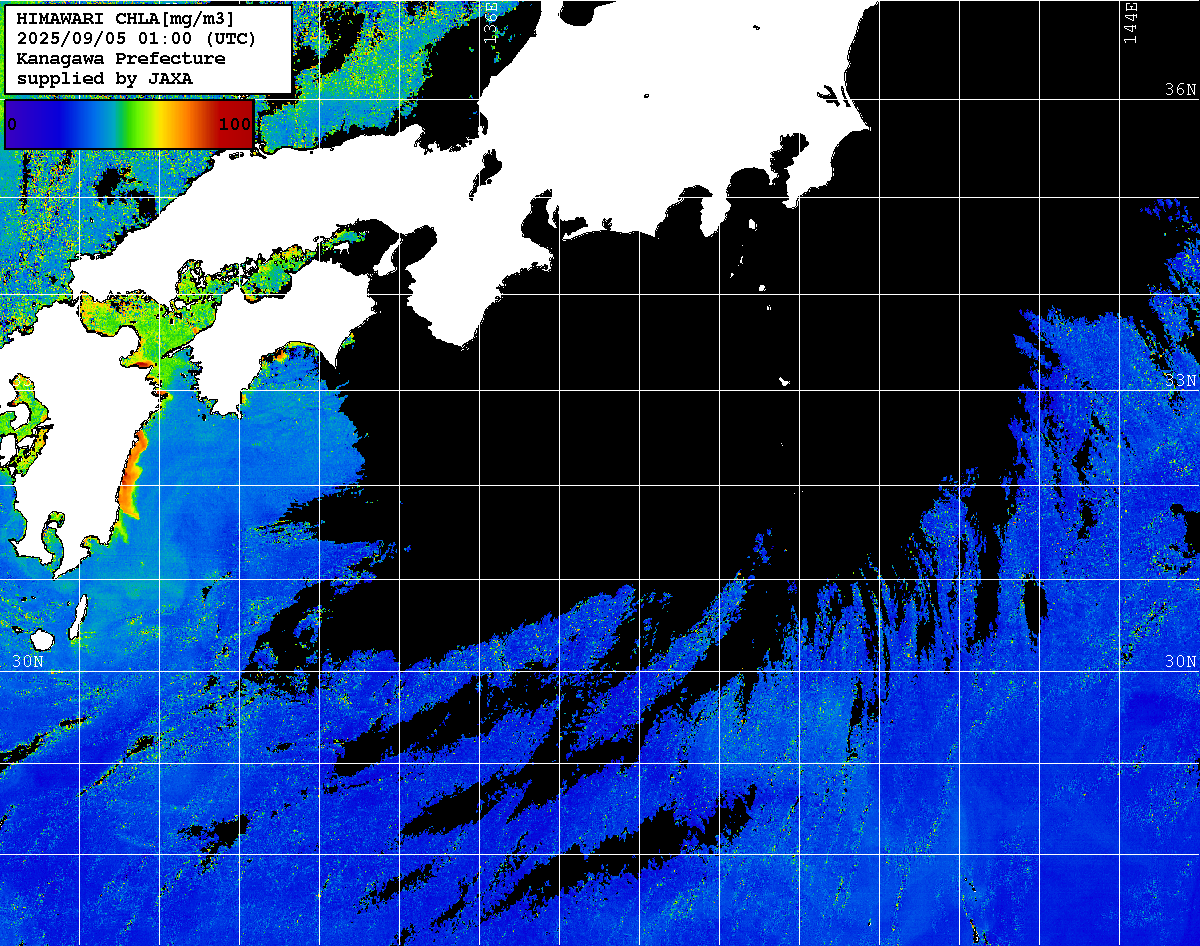
Task: Click the 33N latitude label
Action: click(1180, 380)
